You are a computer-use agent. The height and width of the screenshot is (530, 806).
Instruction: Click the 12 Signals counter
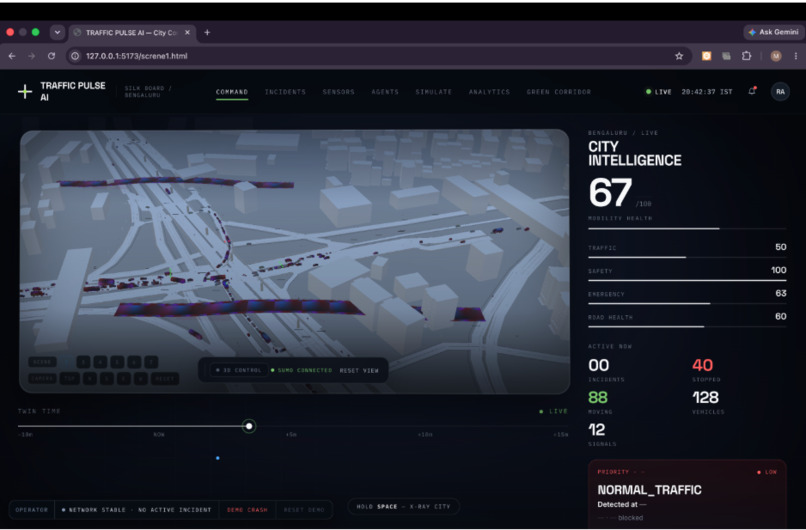602,434
